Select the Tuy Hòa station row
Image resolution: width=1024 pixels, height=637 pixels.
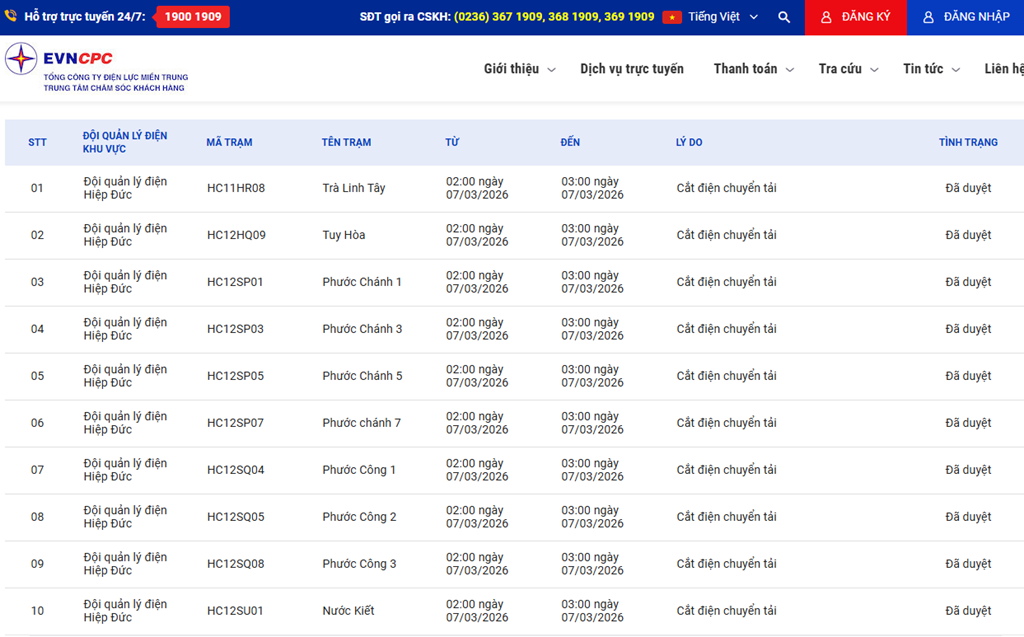coord(344,235)
